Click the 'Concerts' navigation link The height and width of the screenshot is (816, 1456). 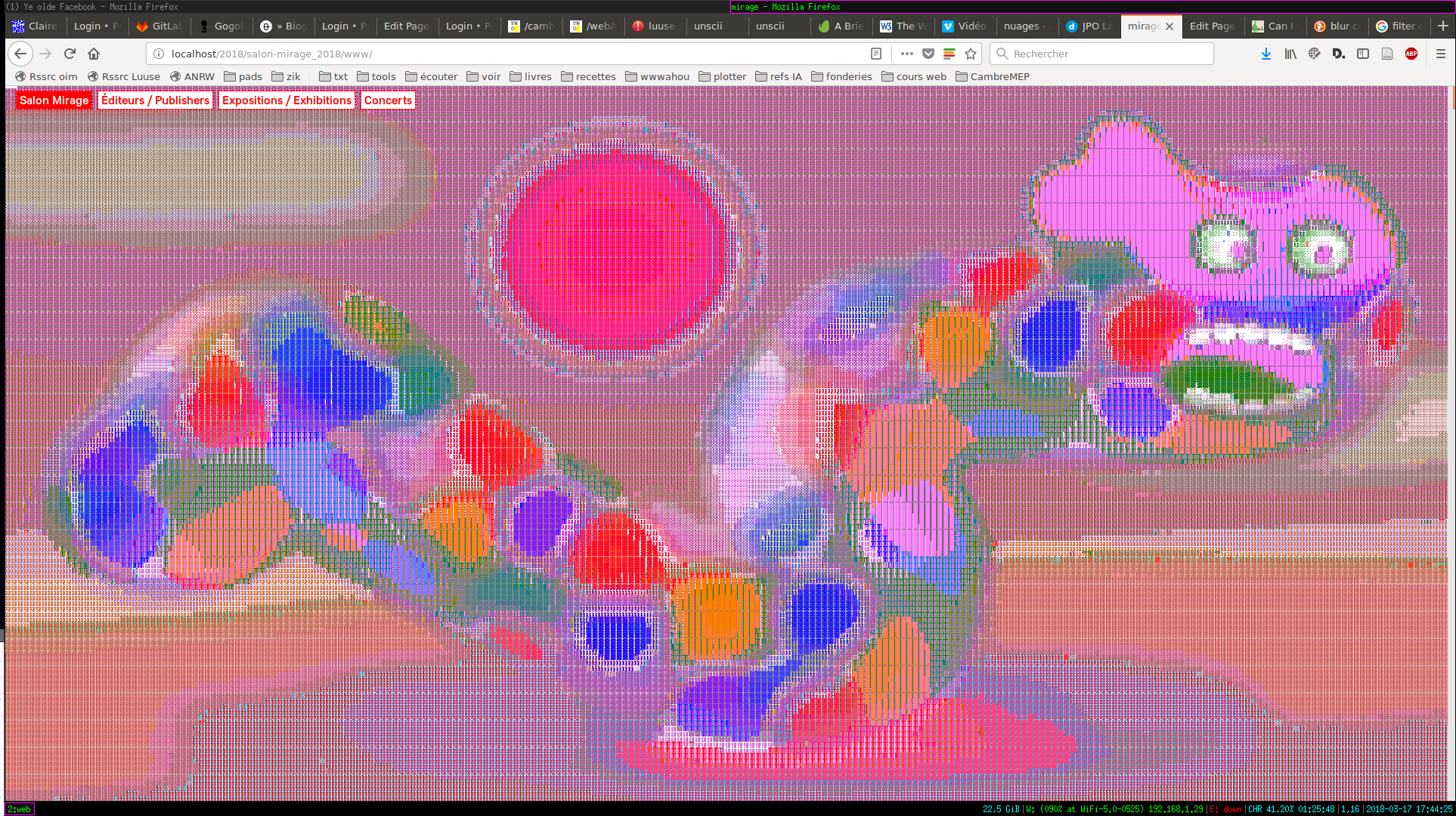[x=388, y=100]
